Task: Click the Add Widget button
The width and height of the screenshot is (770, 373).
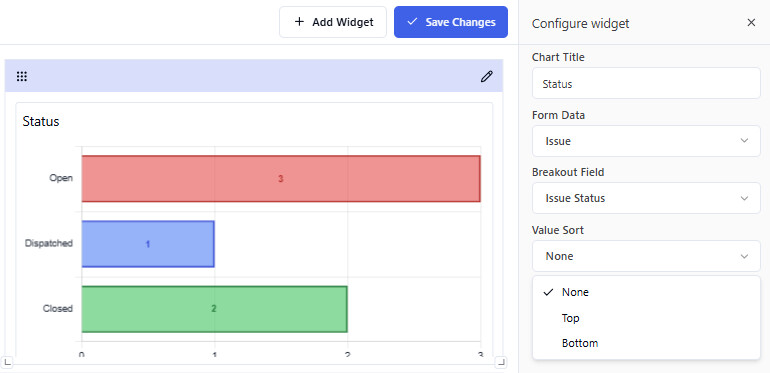Action: (x=333, y=22)
